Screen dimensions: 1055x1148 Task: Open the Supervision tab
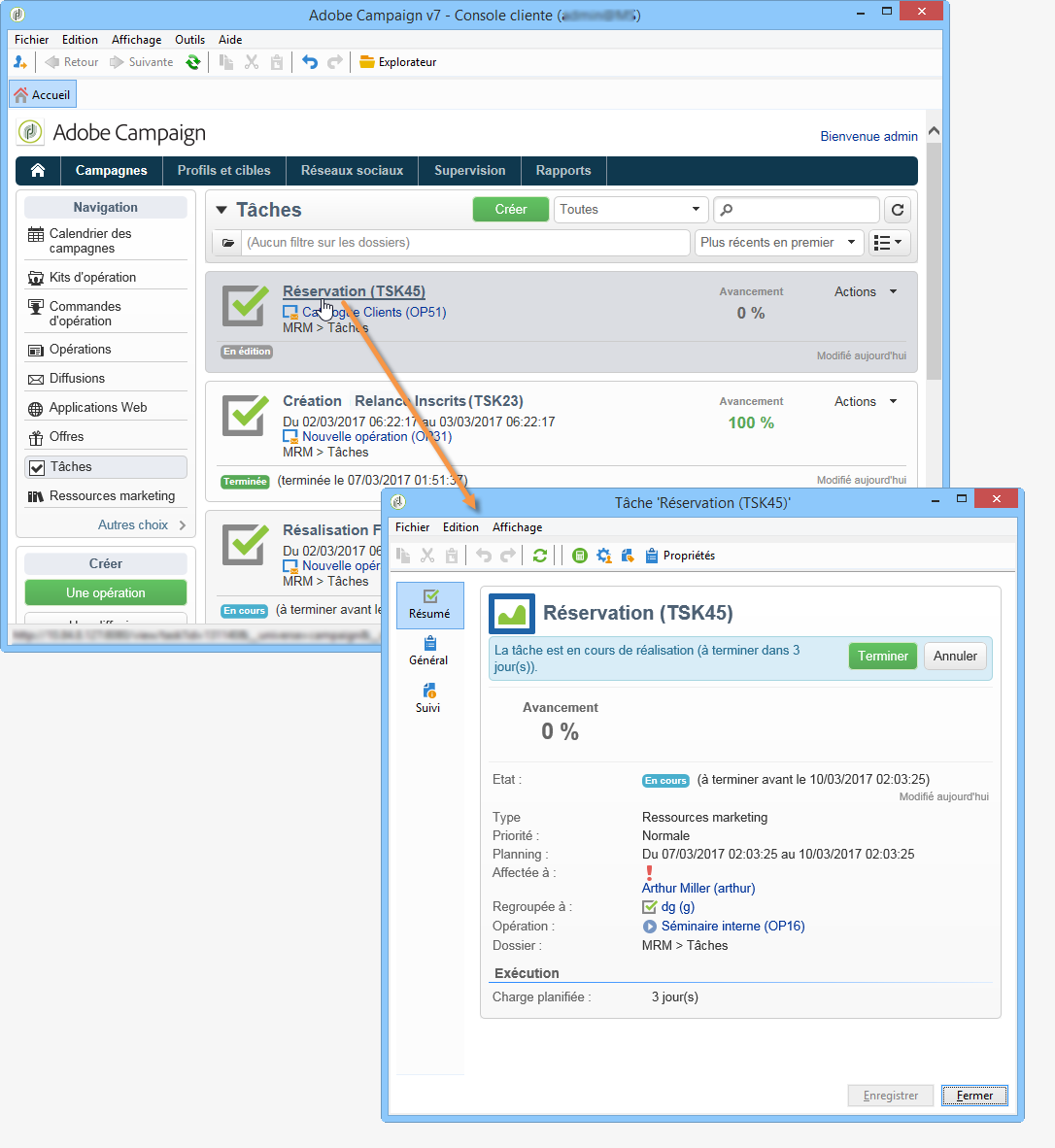click(x=470, y=171)
